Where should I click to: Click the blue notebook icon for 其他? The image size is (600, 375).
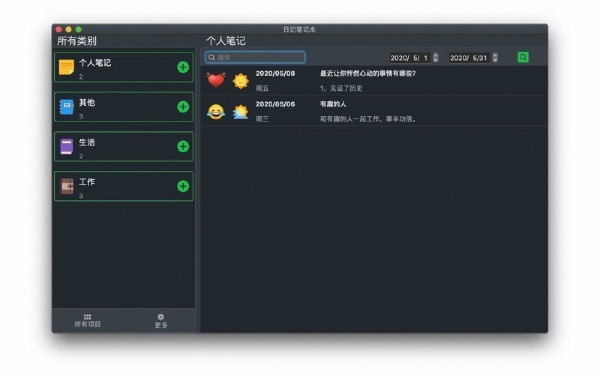click(66, 107)
